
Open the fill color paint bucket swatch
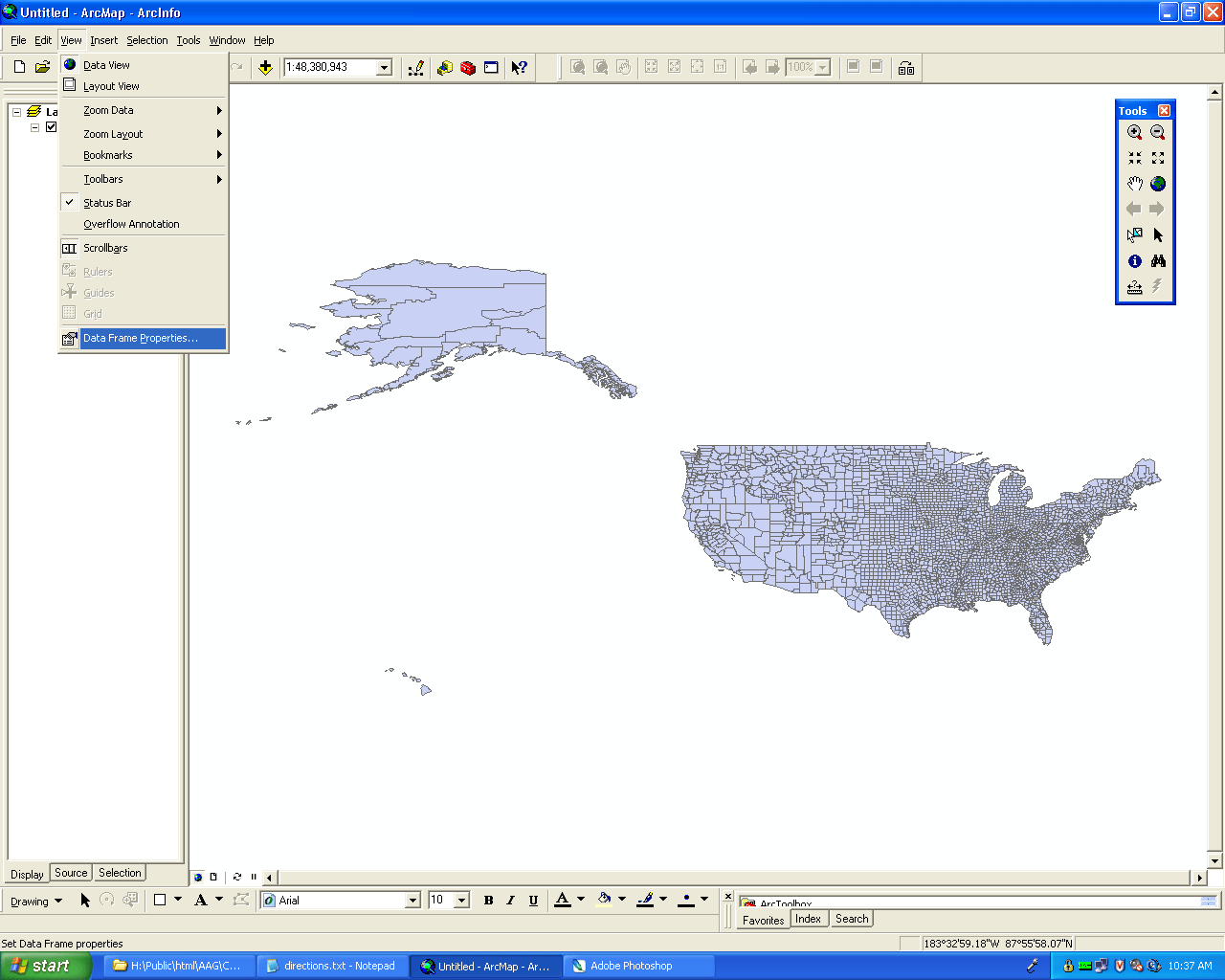[x=604, y=899]
